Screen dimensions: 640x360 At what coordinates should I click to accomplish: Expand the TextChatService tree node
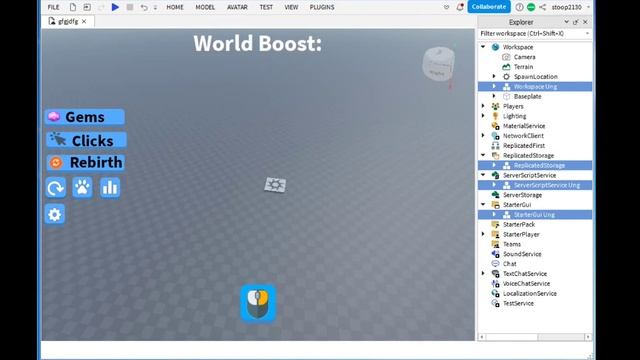[483, 273]
